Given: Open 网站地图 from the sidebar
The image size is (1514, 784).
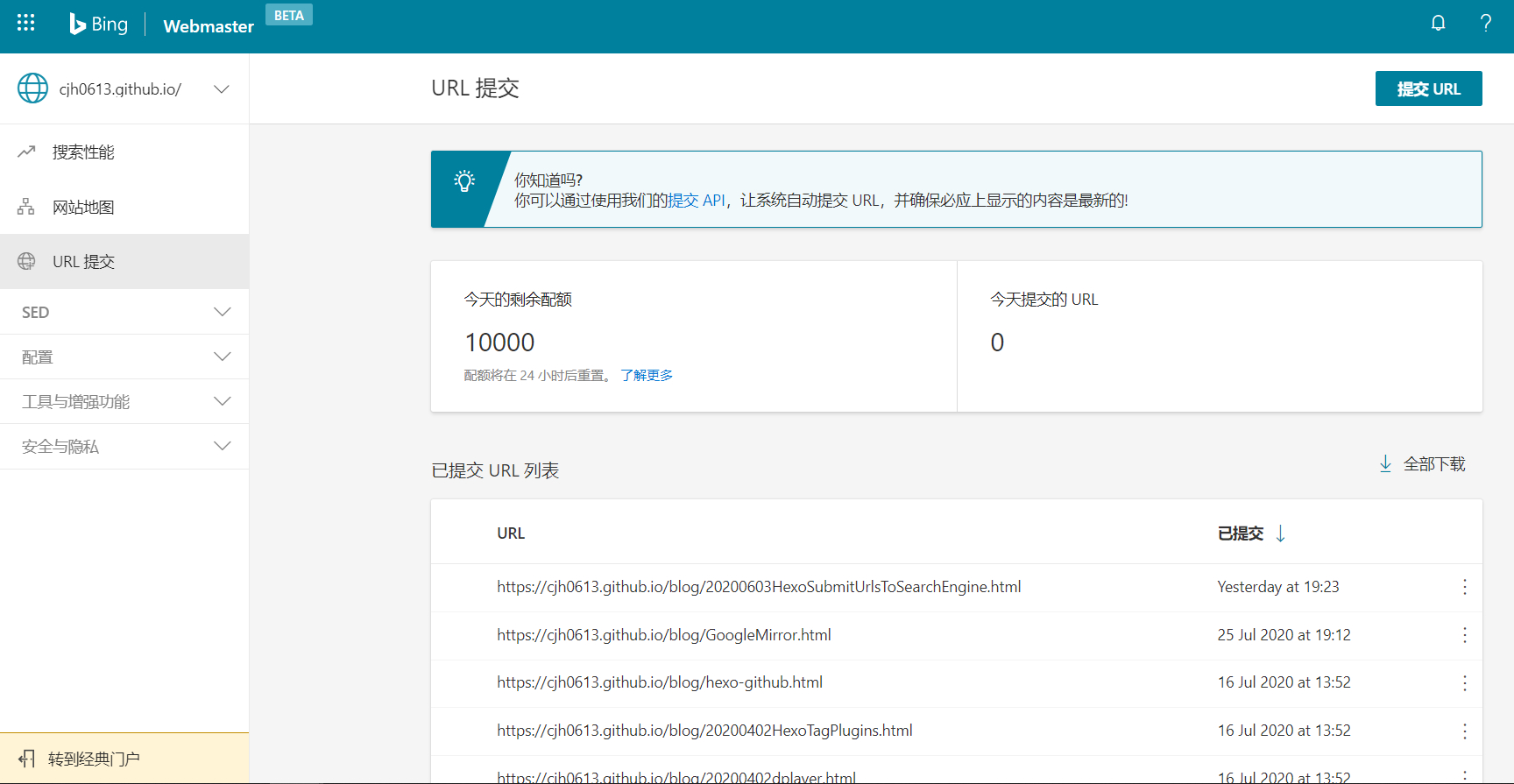Looking at the screenshot, I should (x=83, y=208).
